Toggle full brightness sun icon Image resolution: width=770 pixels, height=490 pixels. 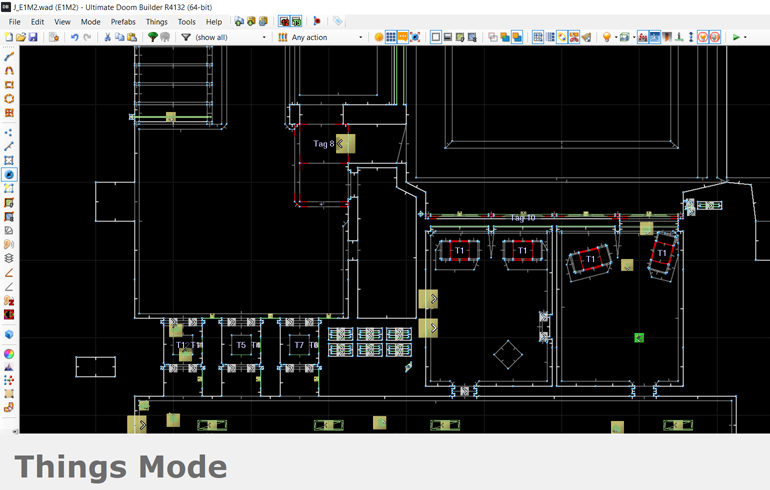tap(379, 37)
